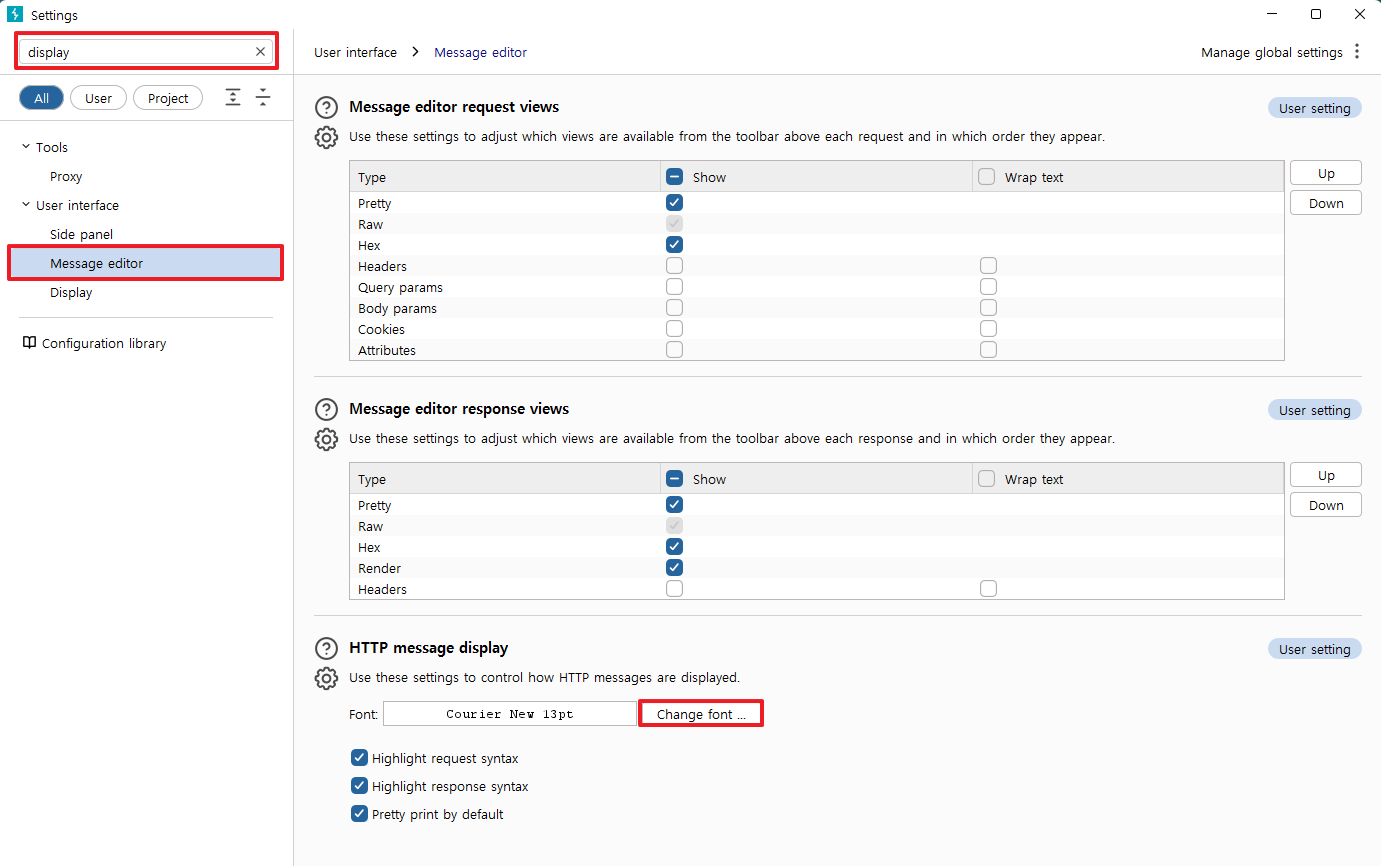
Task: Enable Show for Query params in request views
Action: [x=675, y=287]
